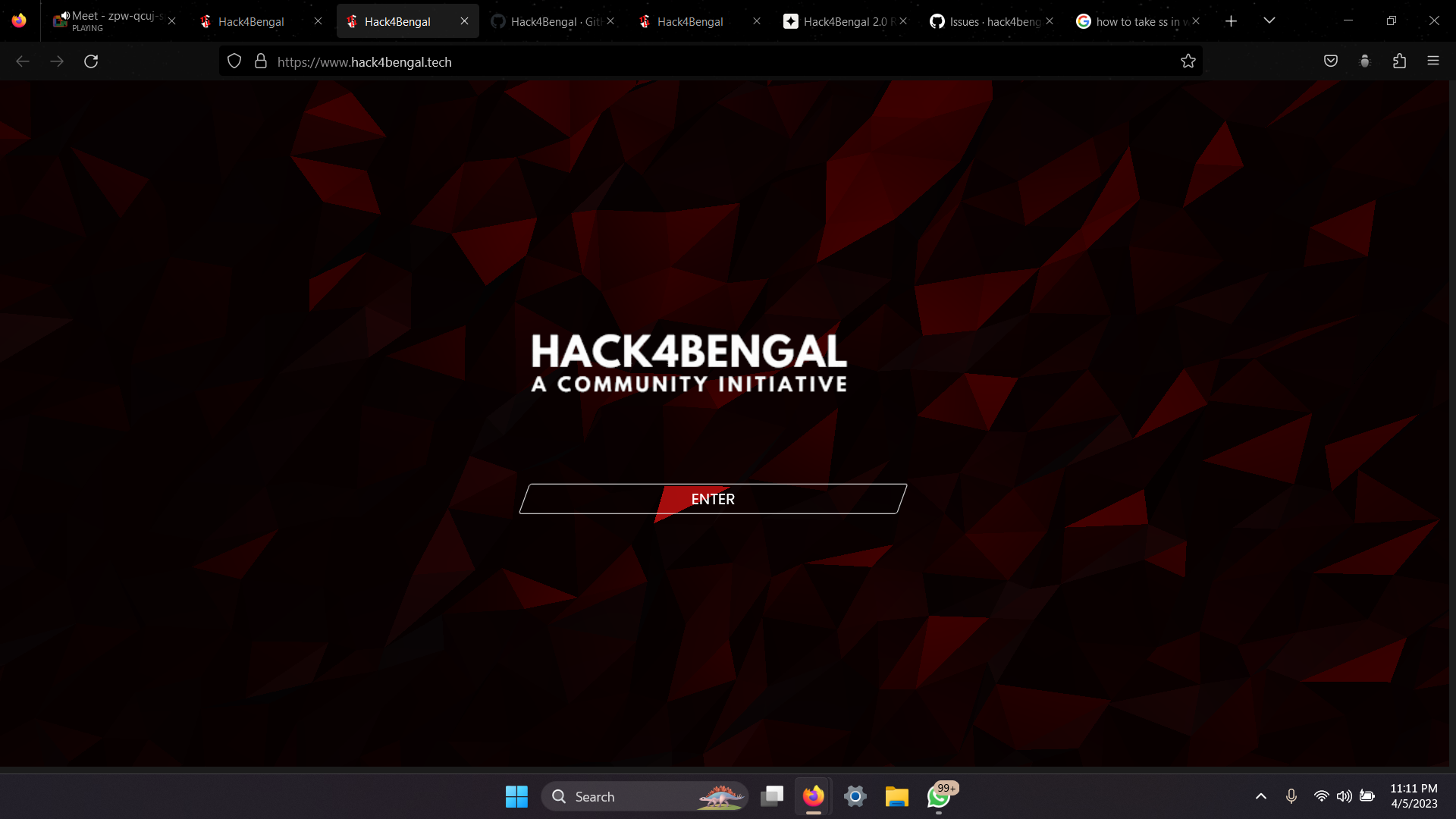The height and width of the screenshot is (819, 1456).
Task: Open Wi-Fi network settings
Action: [x=1322, y=796]
